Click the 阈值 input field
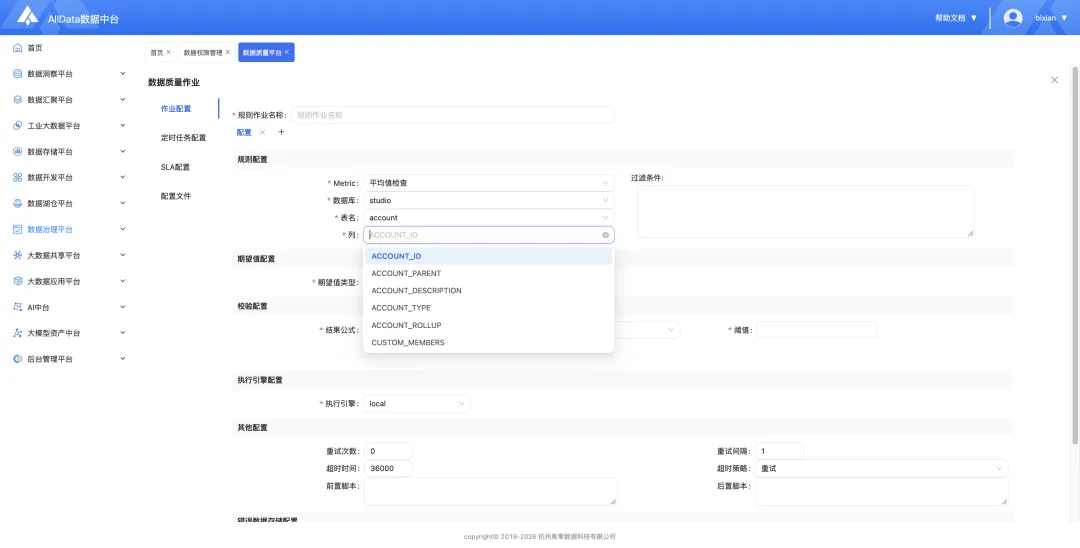 [x=817, y=330]
